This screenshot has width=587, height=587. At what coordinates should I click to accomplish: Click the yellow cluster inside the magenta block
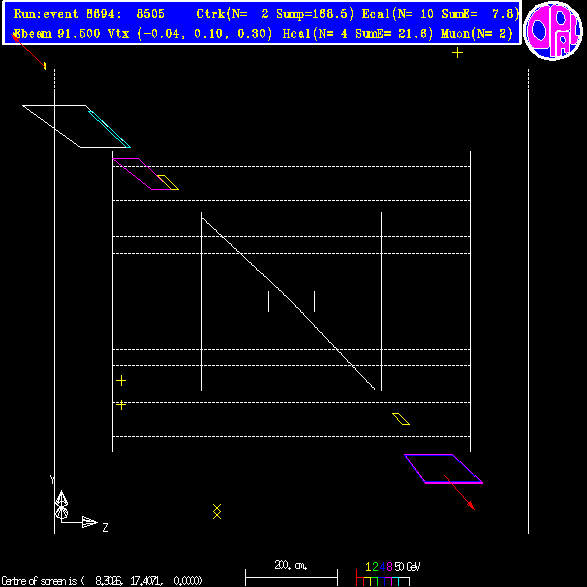pos(168,182)
